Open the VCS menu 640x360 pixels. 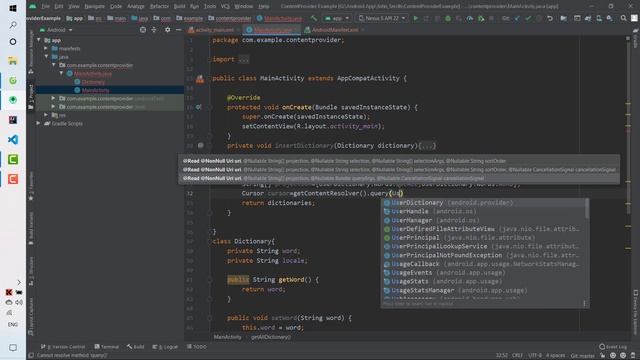pyautogui.click(x=225, y=6)
